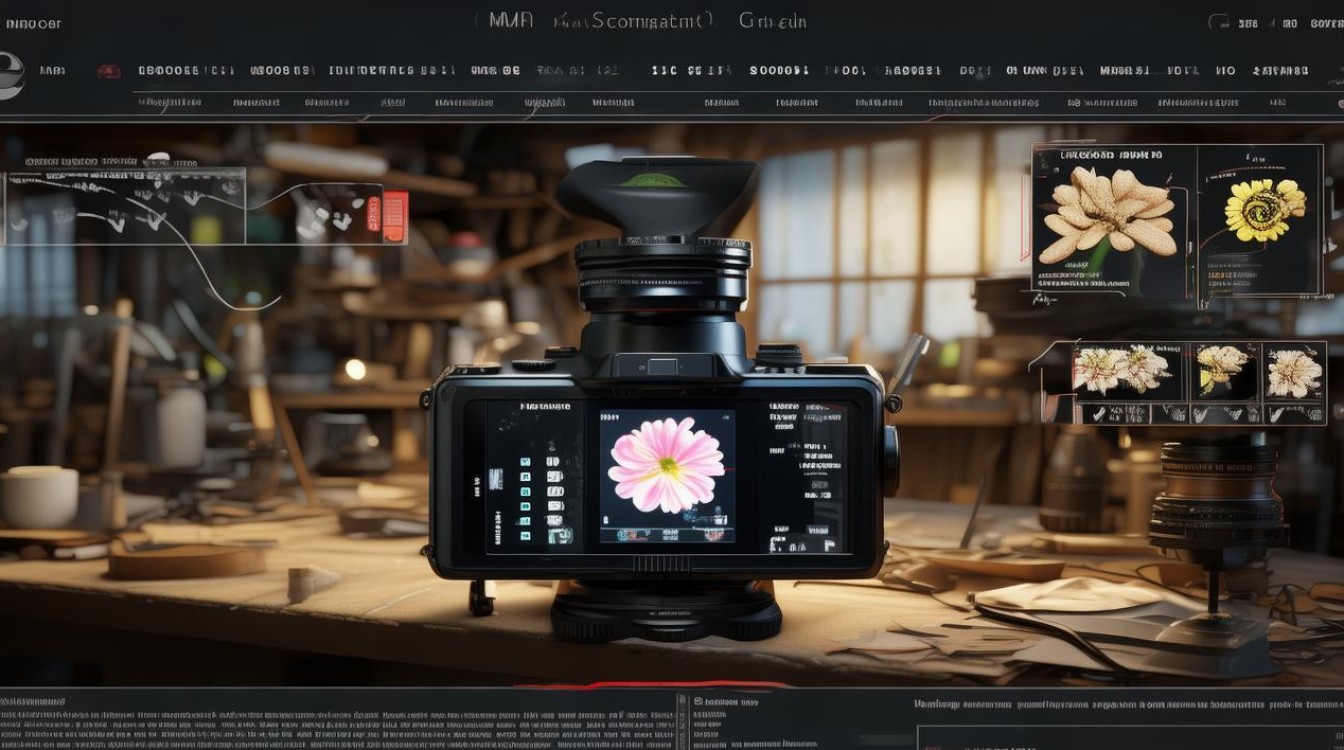Select the rightmost cream flower thumbnail
This screenshot has width=1344, height=750.
click(1294, 370)
